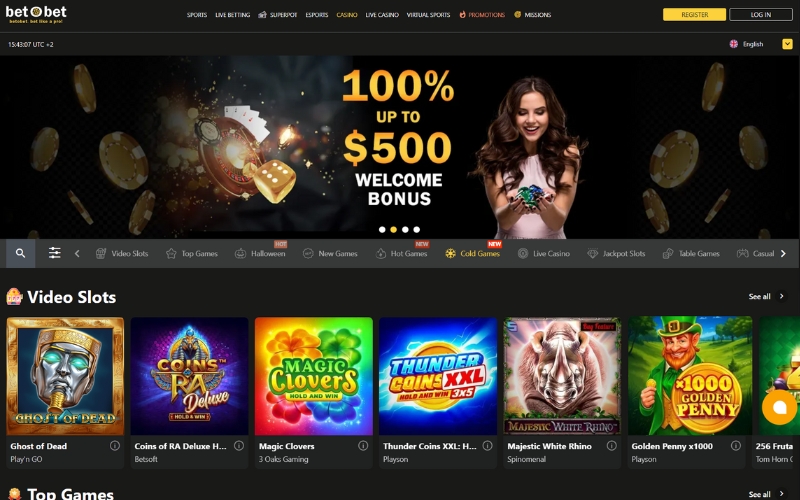Click info icon on Majestic White Rhino
This screenshot has width=800, height=500.
coord(611,445)
